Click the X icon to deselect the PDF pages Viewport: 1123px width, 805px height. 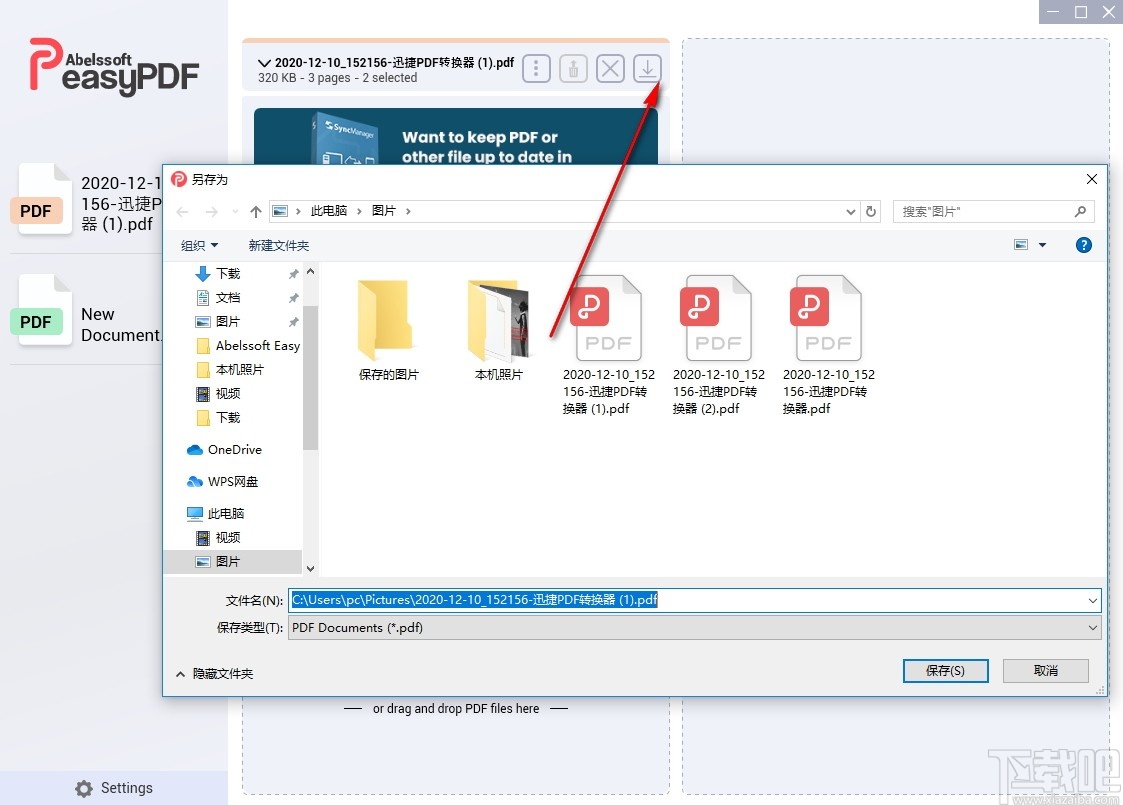click(x=610, y=68)
